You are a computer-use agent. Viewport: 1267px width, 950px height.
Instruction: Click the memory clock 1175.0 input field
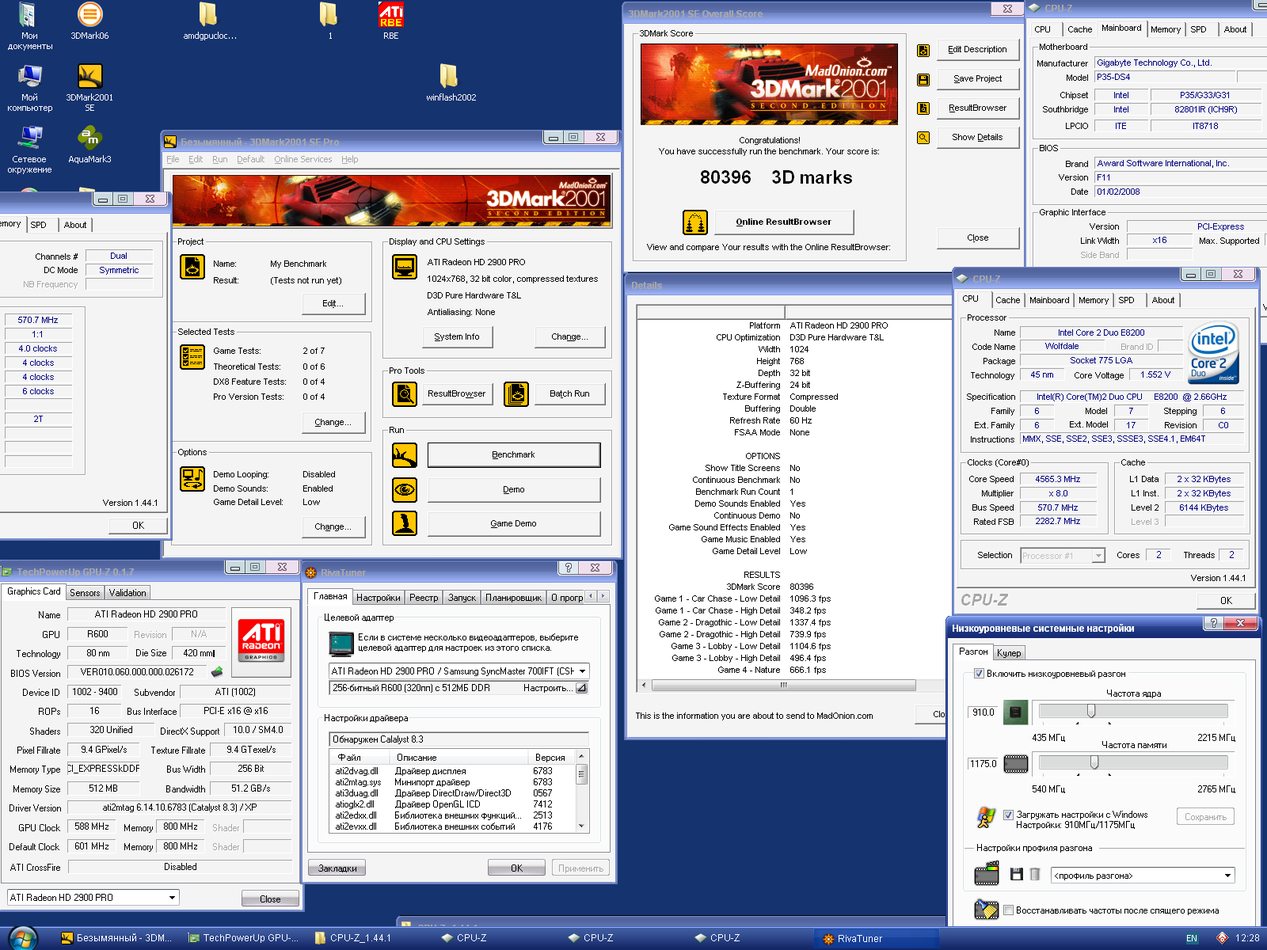[983, 764]
